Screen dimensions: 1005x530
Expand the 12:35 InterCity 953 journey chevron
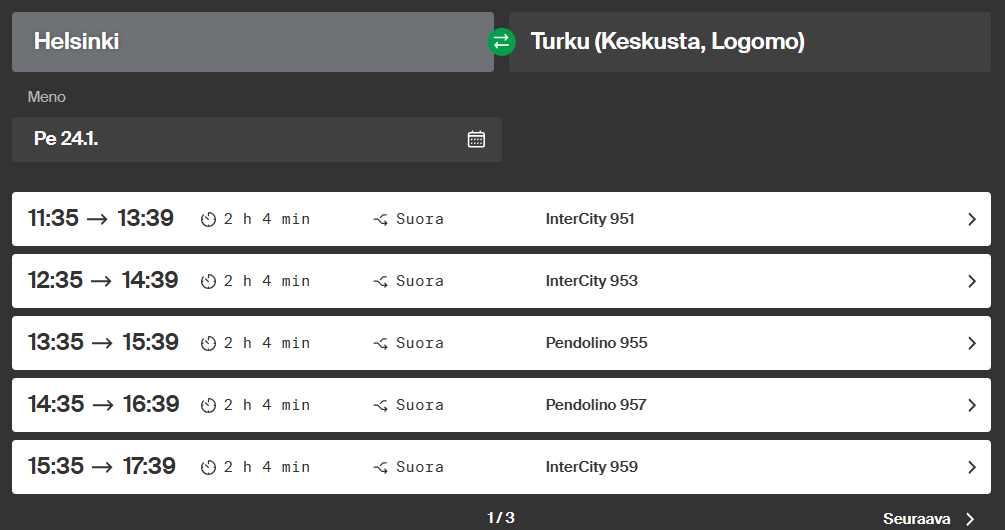point(971,281)
